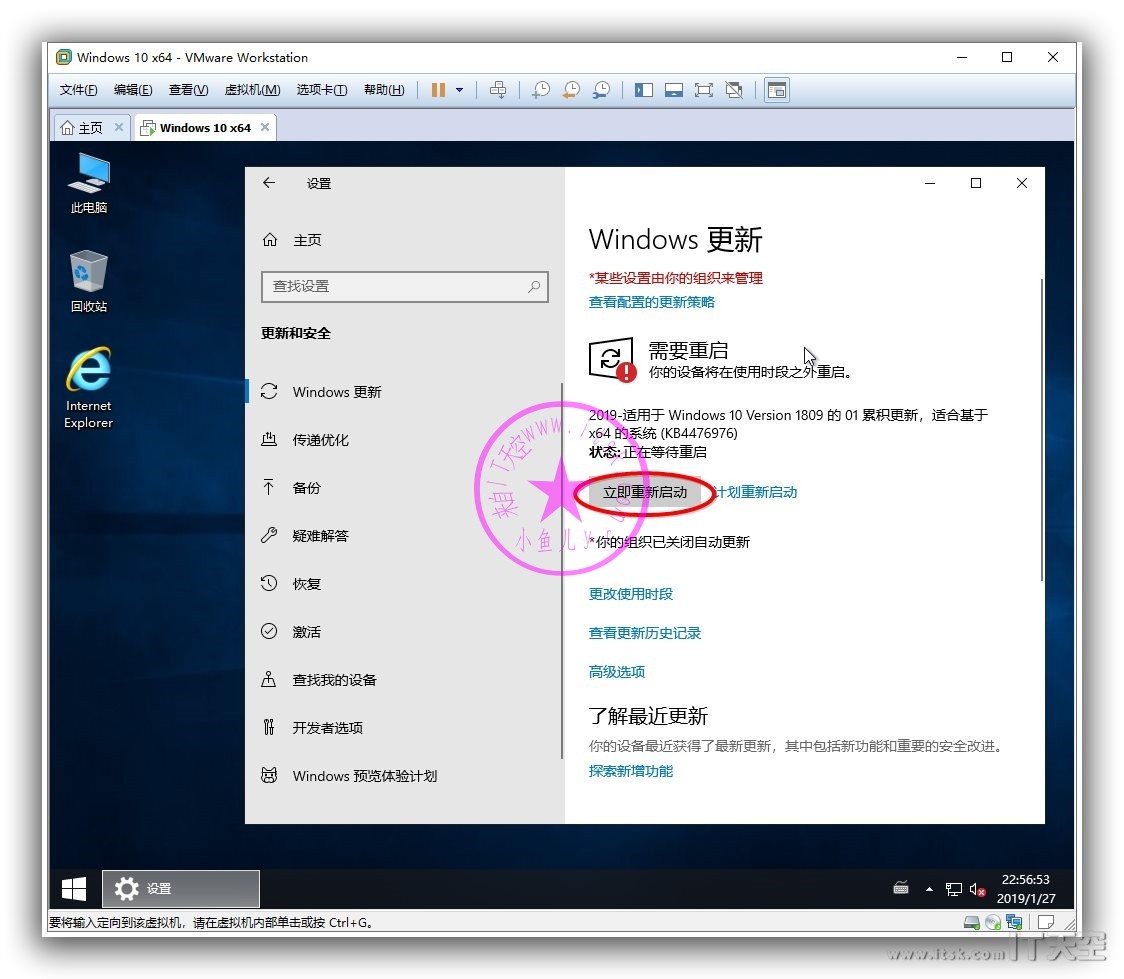This screenshot has width=1124, height=979.
Task: Click the 需要重启 status heading
Action: [x=688, y=350]
